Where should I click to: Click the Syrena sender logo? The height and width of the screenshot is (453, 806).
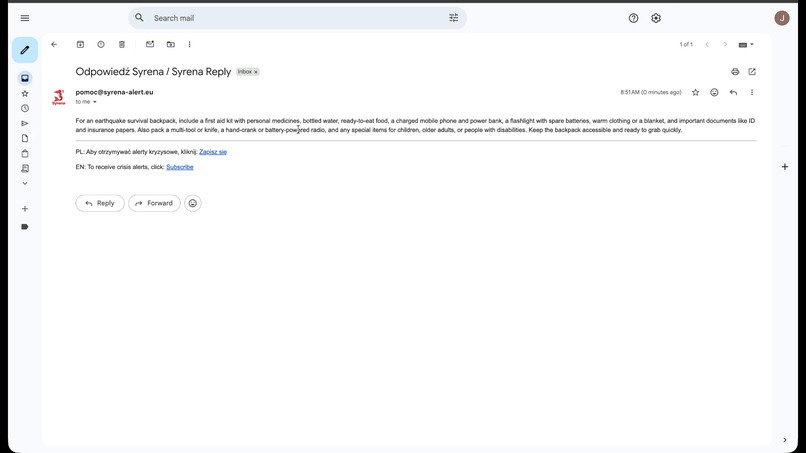(59, 97)
